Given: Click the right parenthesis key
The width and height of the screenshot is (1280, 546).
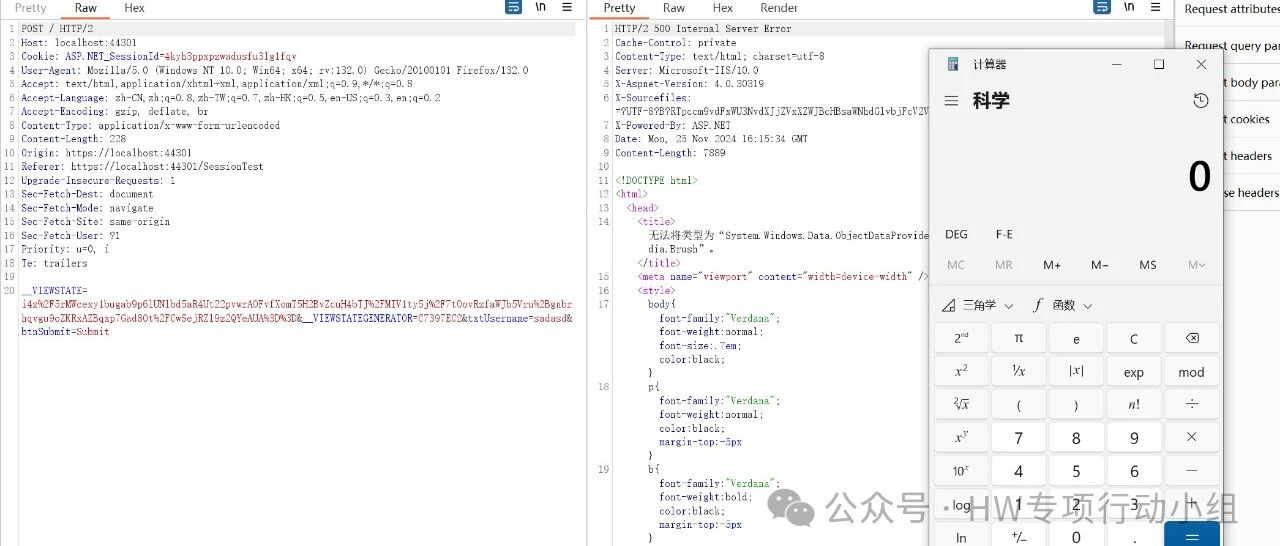Looking at the screenshot, I should pos(1076,405).
